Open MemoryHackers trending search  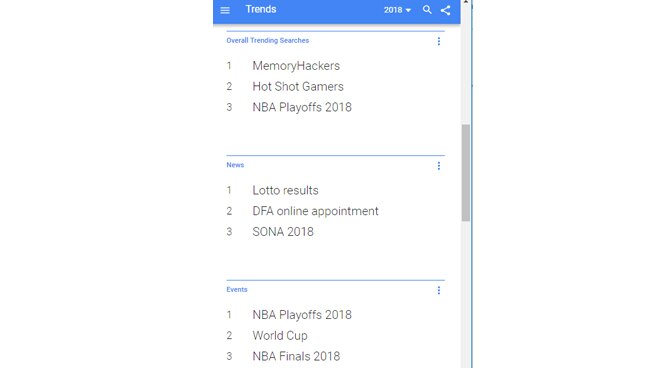[296, 66]
